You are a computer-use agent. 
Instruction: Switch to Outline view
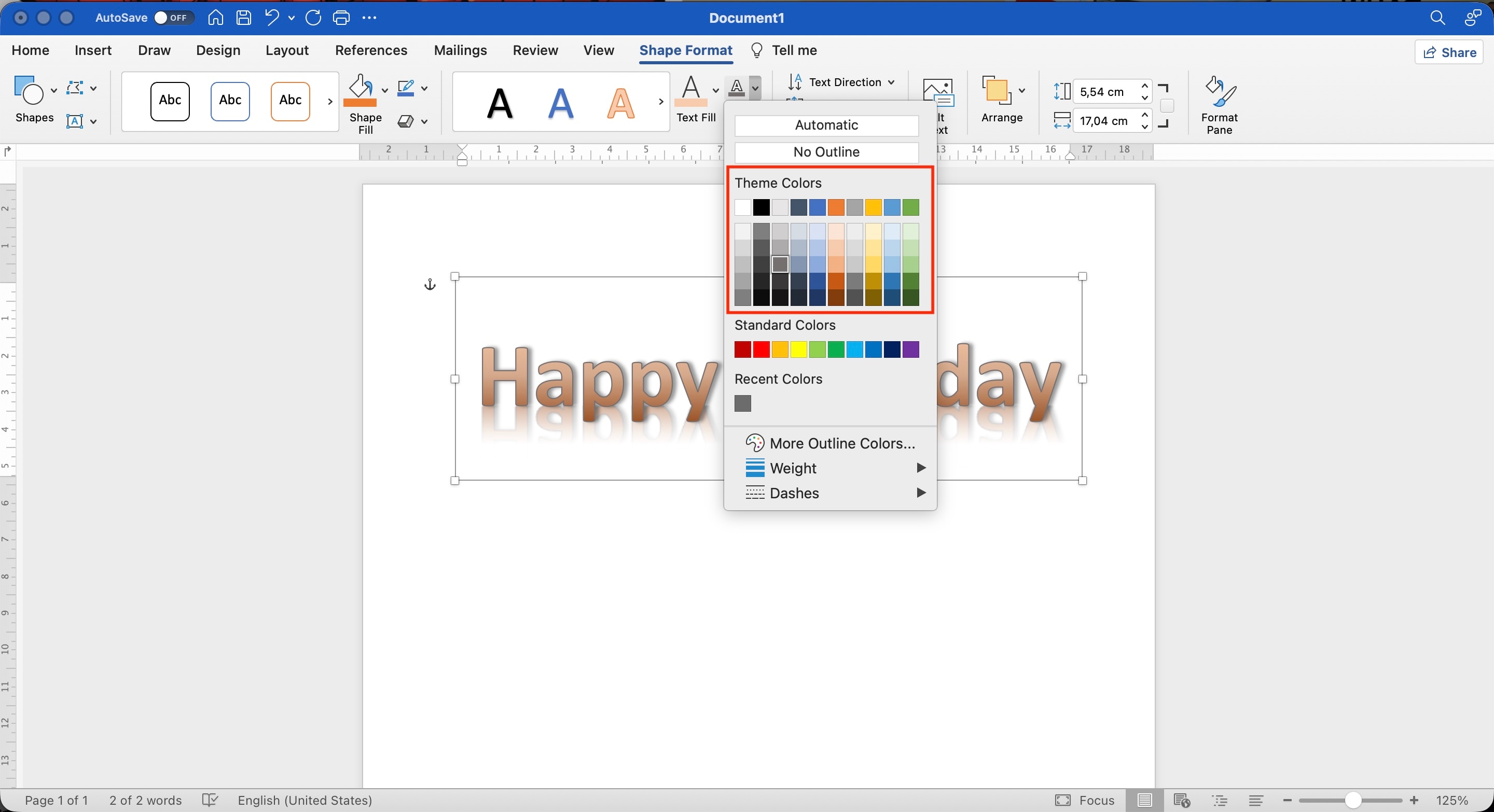coord(1220,801)
